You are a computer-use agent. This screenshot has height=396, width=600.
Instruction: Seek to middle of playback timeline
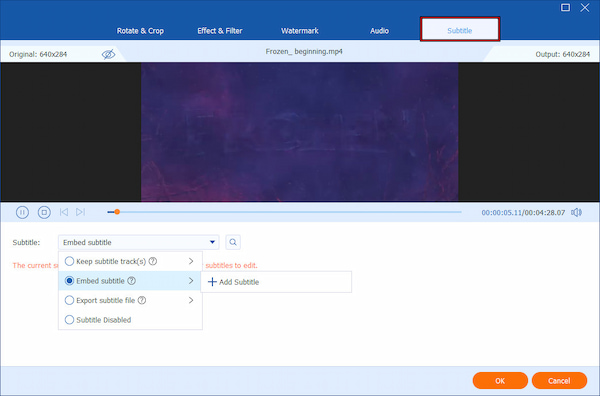click(284, 212)
